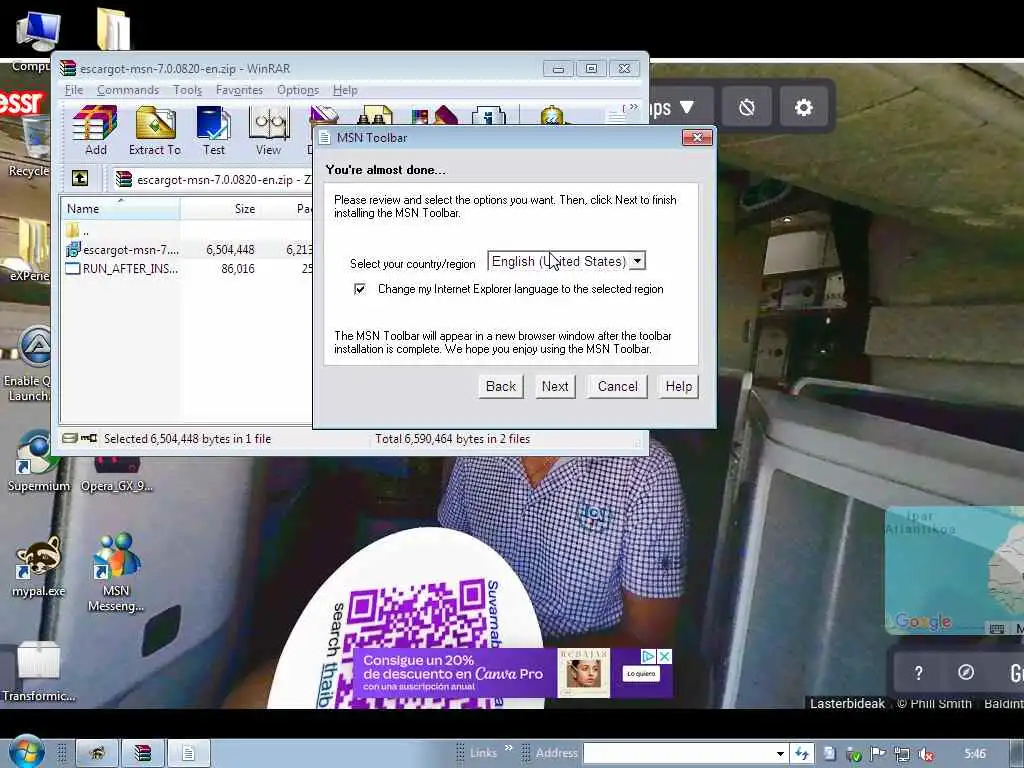
Task: Sort WinRAR file list by Name column
Action: [x=121, y=209]
